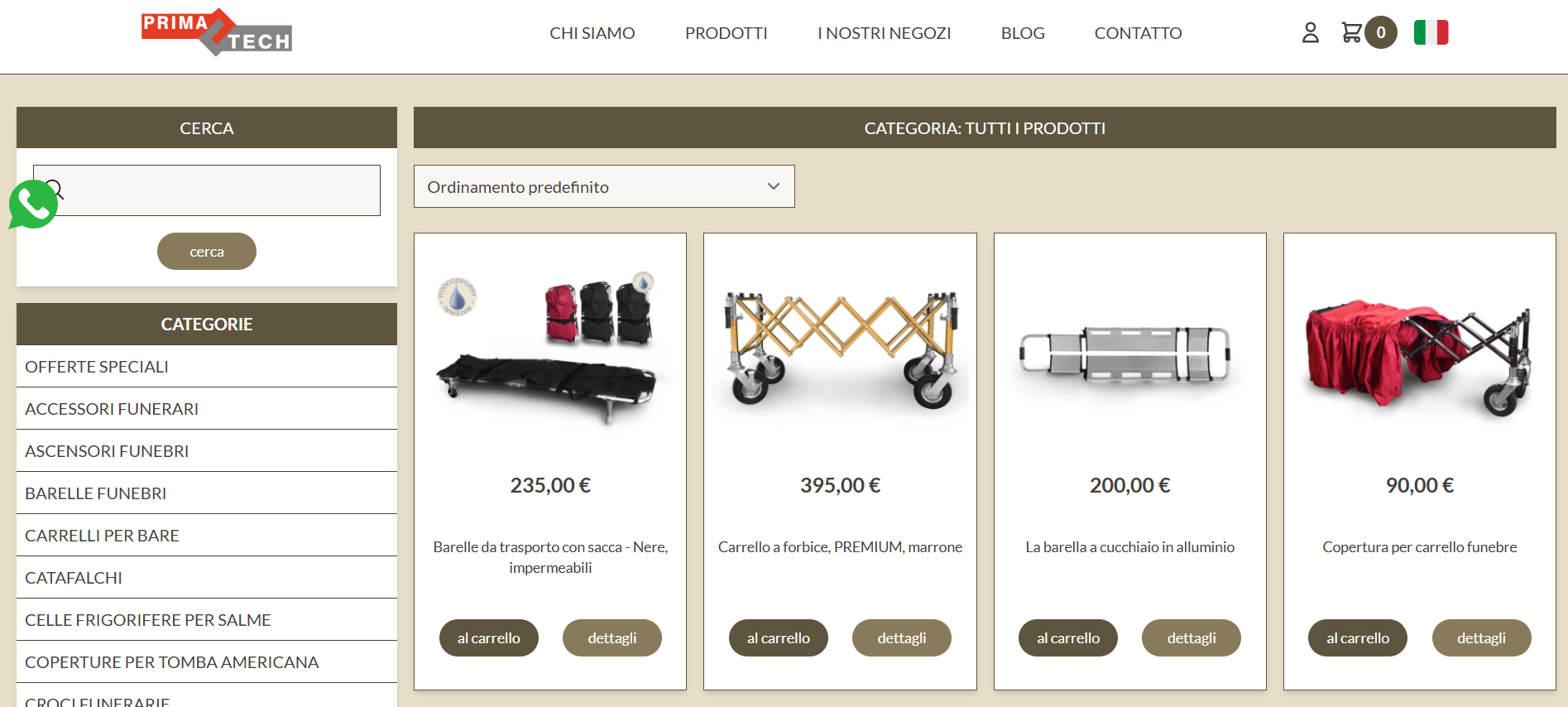Add the 395,00 € scissor trolley to cart

(x=779, y=638)
